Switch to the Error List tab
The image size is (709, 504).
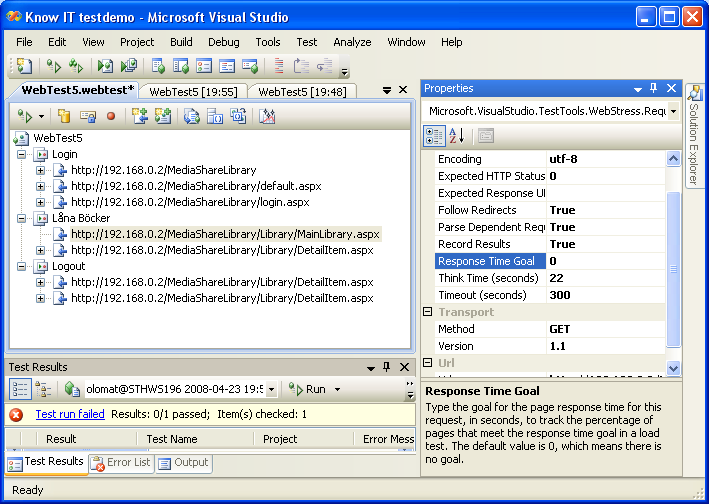click(121, 462)
